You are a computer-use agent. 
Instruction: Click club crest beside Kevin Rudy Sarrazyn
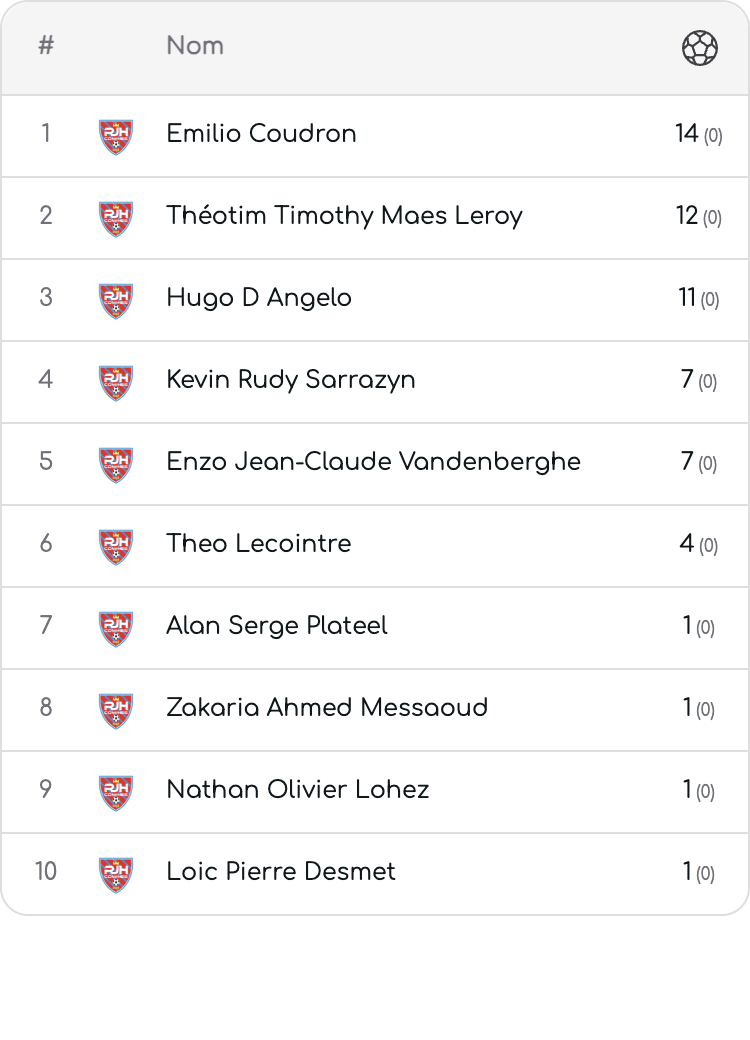tap(116, 383)
